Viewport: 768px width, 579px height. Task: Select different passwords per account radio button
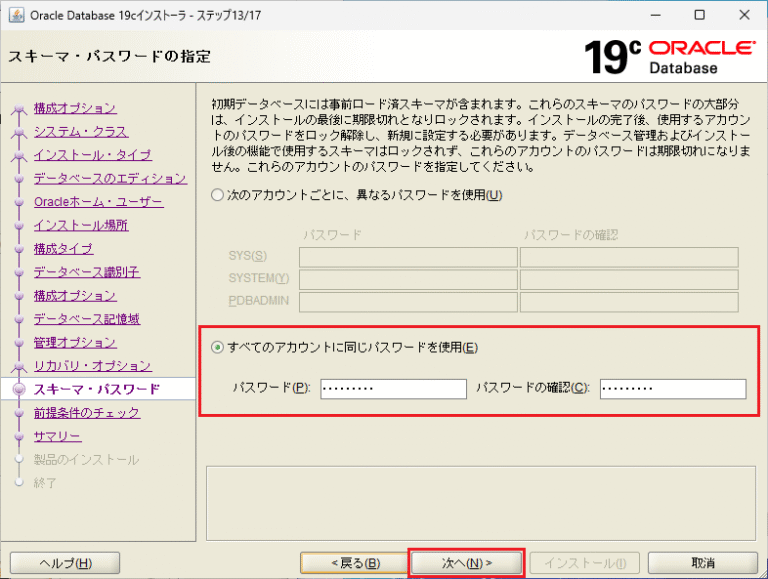click(x=217, y=195)
